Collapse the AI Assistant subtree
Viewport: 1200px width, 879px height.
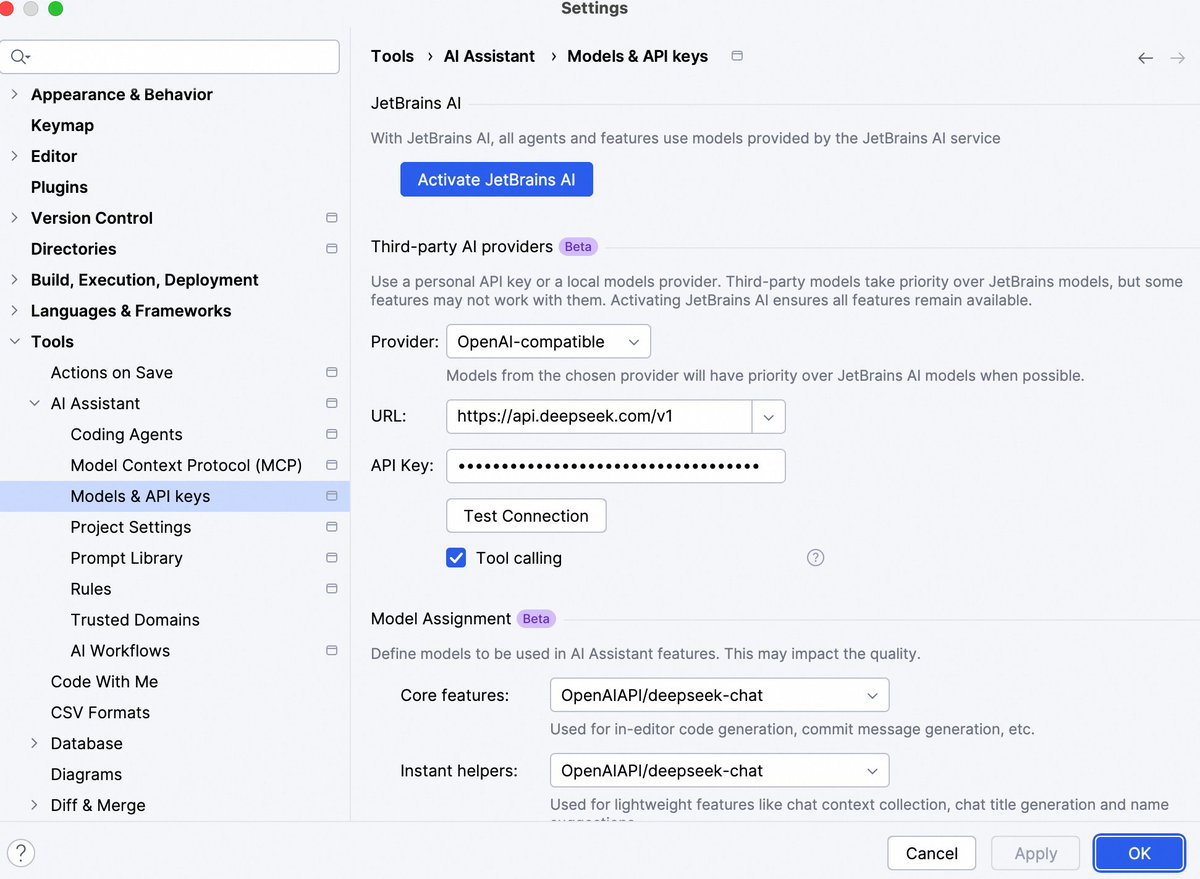[x=34, y=403]
